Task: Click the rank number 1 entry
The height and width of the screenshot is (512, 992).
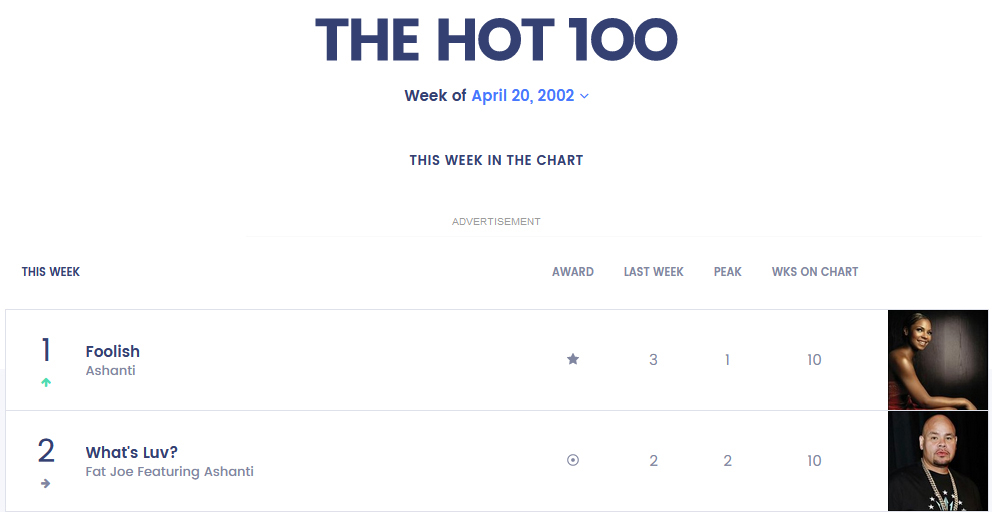Action: [46, 351]
